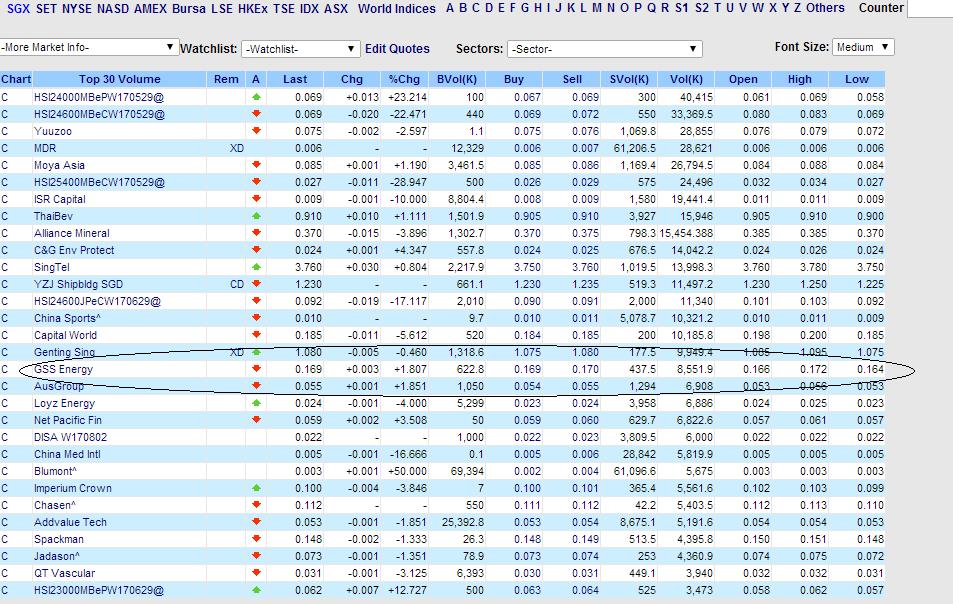Sort by %Chg column header
The width and height of the screenshot is (953, 604).
(x=404, y=80)
